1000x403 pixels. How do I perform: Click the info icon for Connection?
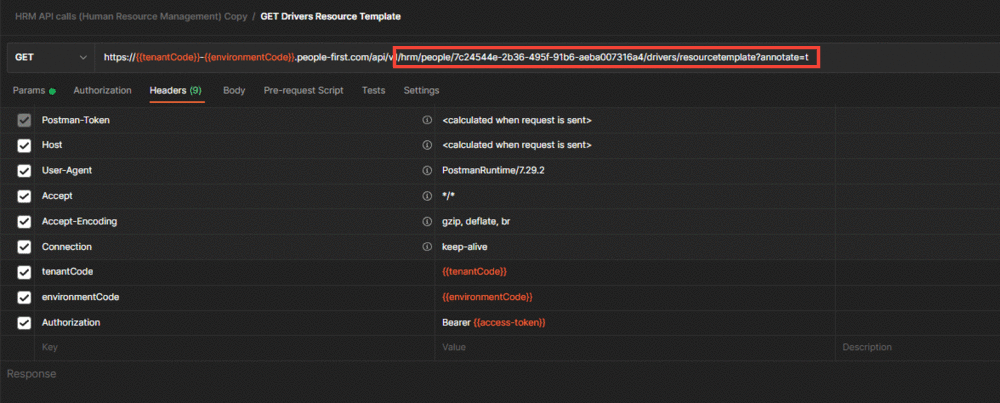click(427, 247)
